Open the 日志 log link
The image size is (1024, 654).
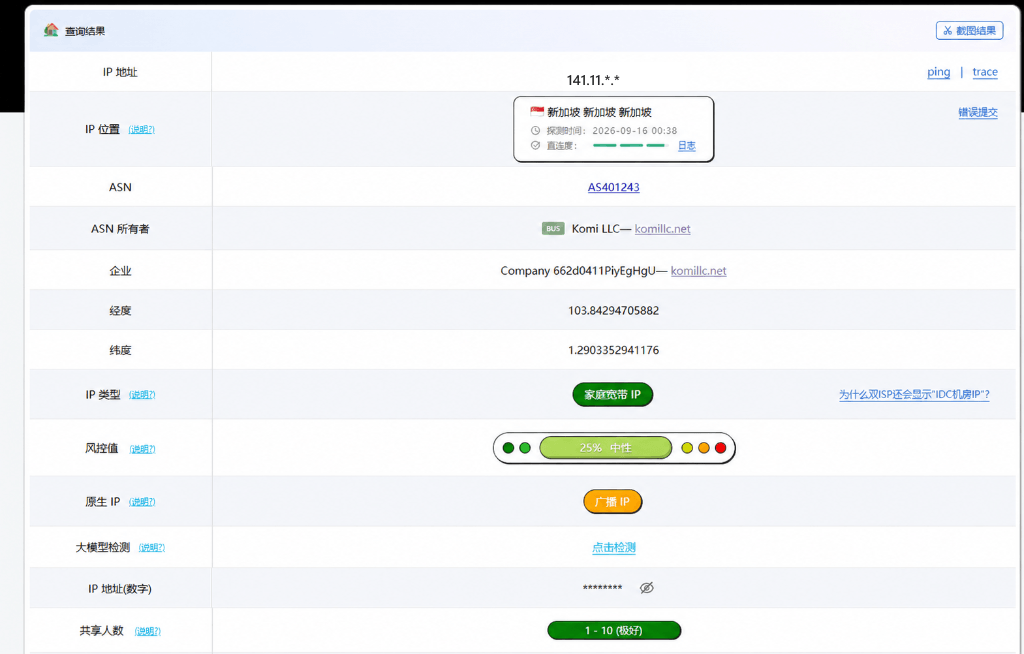686,146
